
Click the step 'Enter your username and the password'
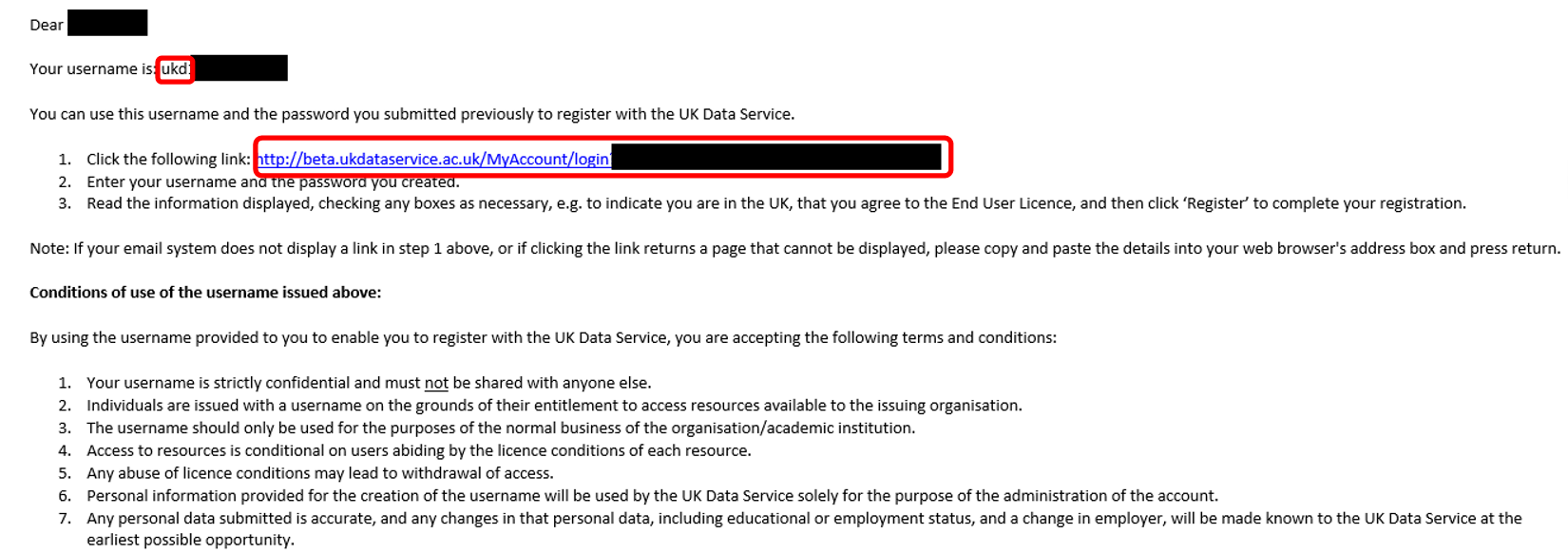click(273, 181)
